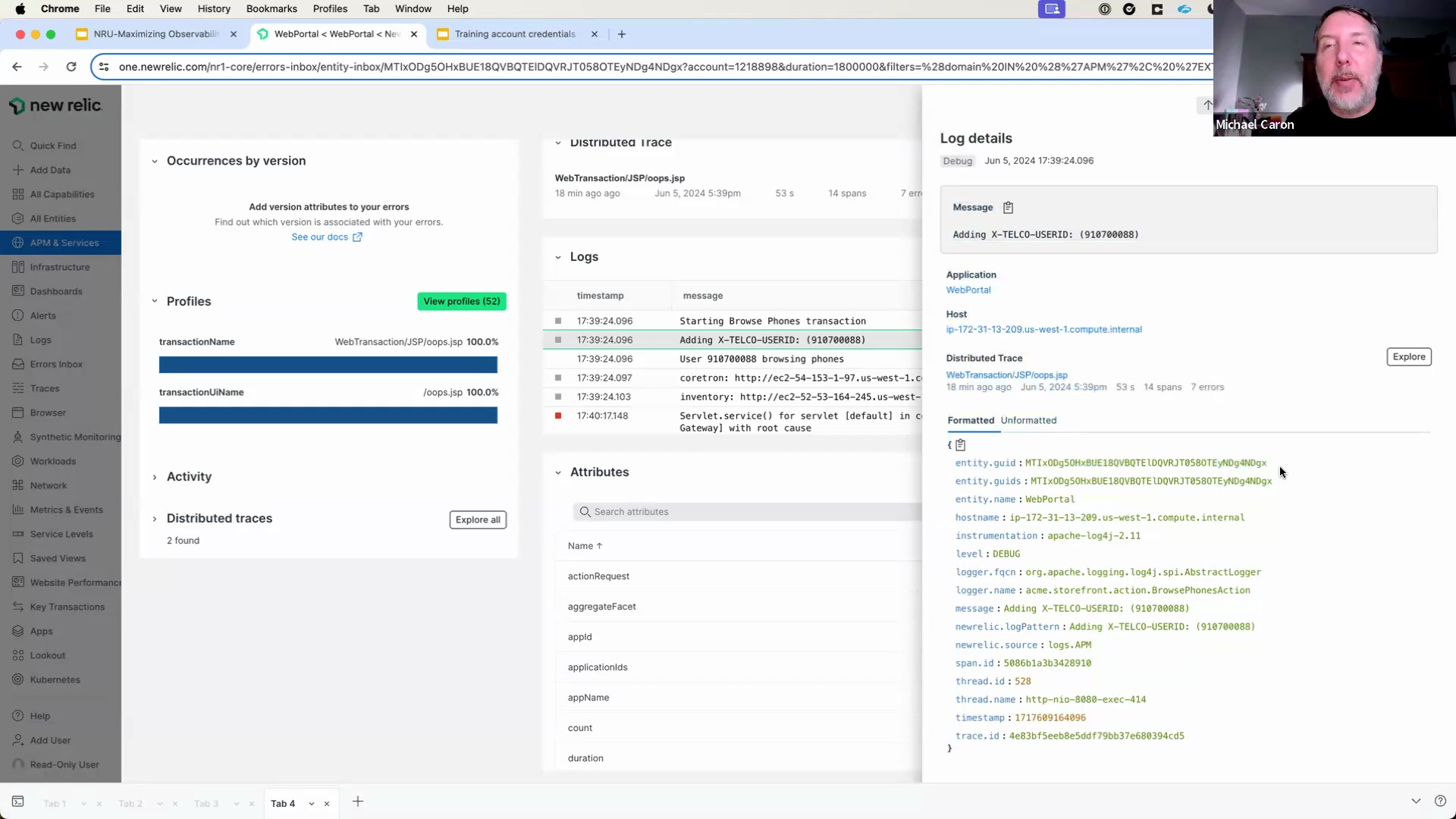The image size is (1456, 819).
Task: Open All Capabilities in the sidebar
Action: click(62, 194)
